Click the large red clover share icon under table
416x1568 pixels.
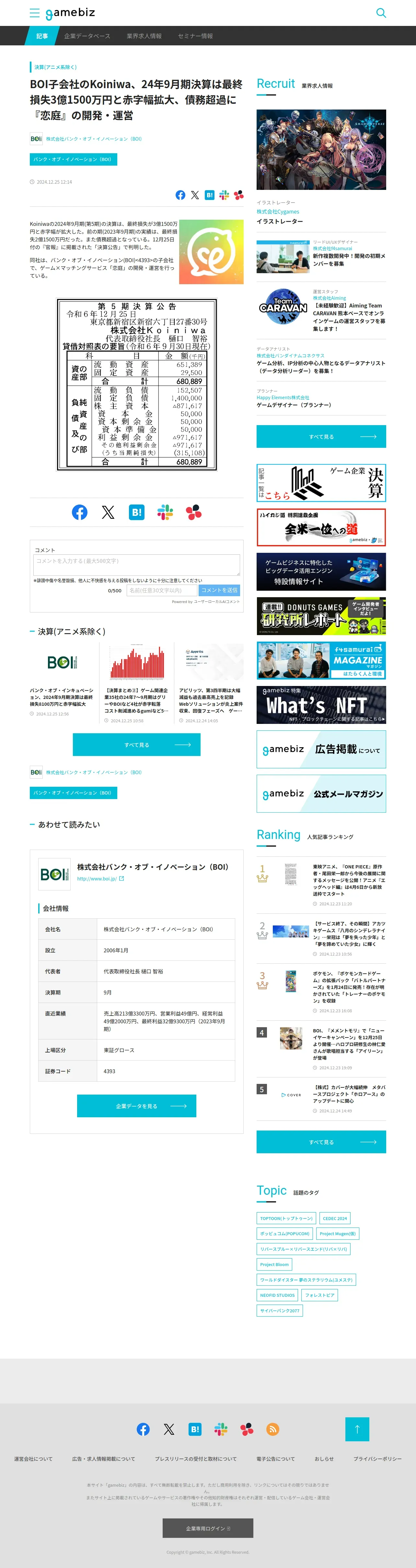pos(194,512)
